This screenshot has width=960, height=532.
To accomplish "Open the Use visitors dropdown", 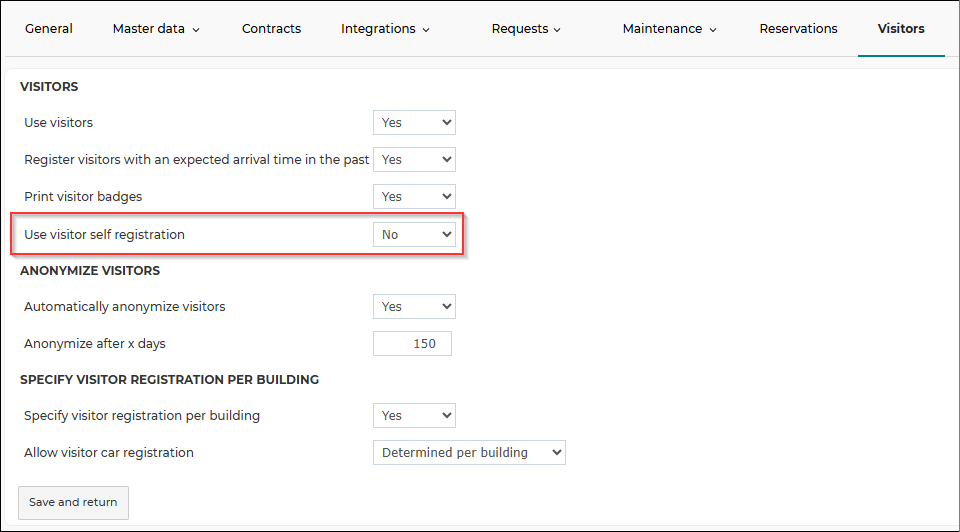I will pos(414,122).
